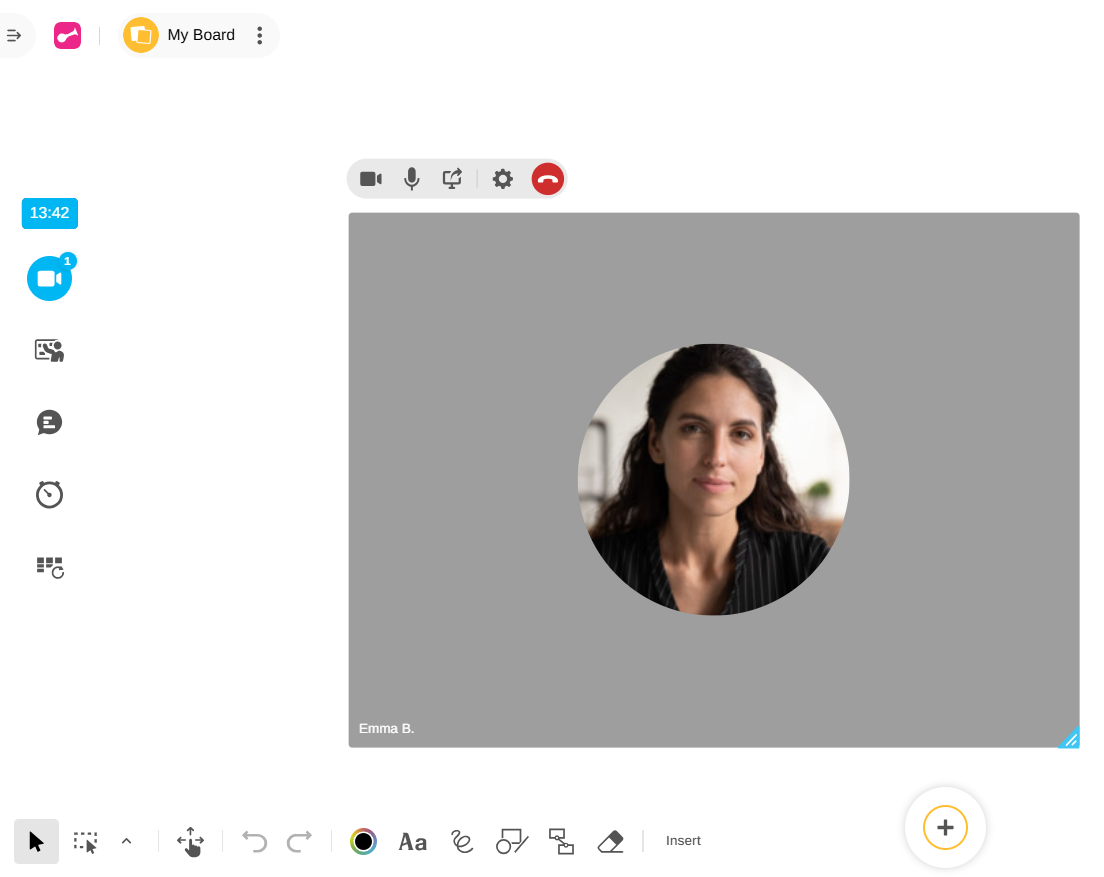The image size is (1104, 877).
Task: Toggle the video conference sidebar button
Action: pyautogui.click(x=49, y=279)
